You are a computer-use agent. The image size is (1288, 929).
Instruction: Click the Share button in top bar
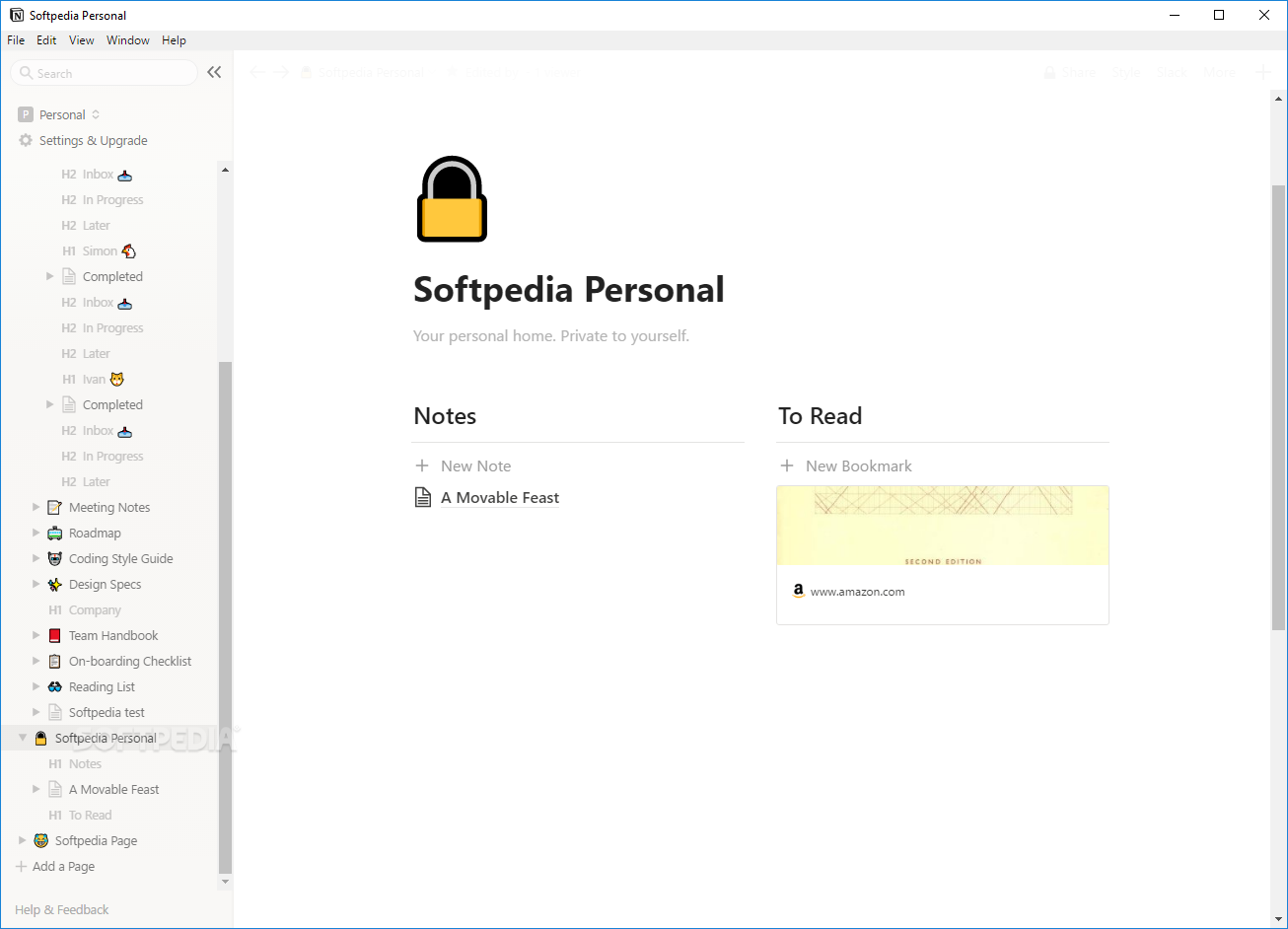pos(1070,72)
